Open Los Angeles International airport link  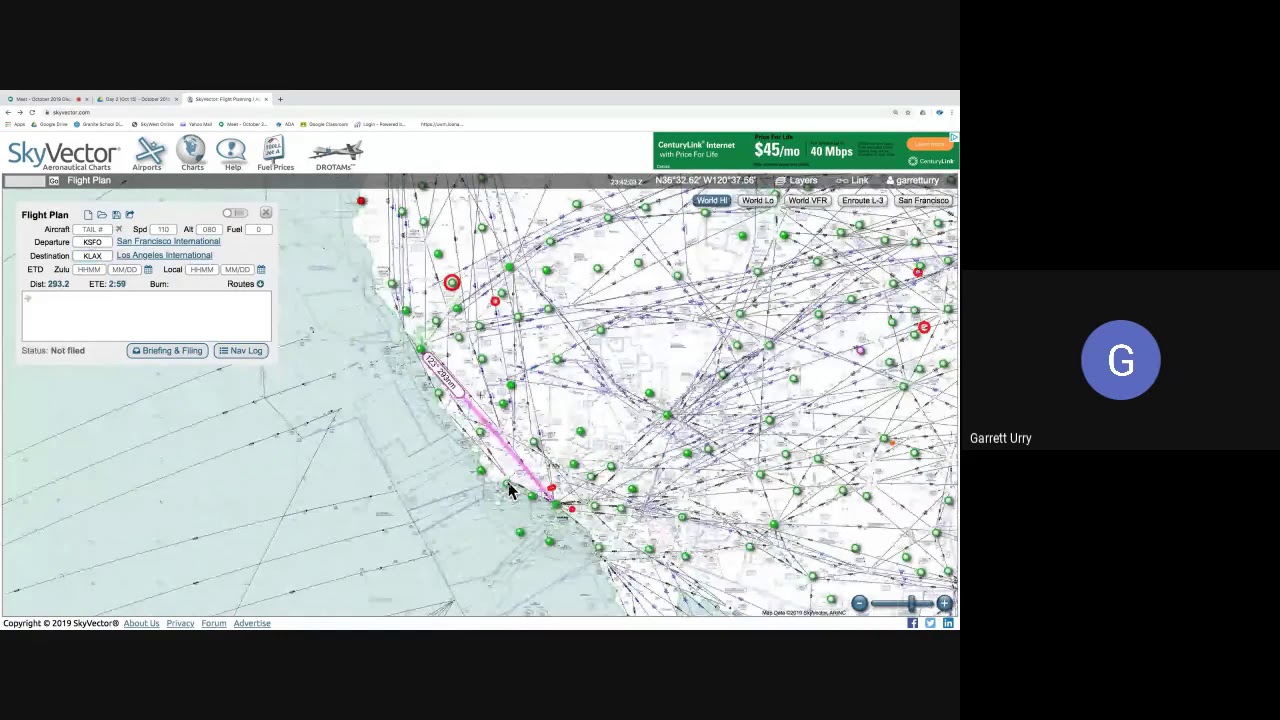[x=164, y=255]
